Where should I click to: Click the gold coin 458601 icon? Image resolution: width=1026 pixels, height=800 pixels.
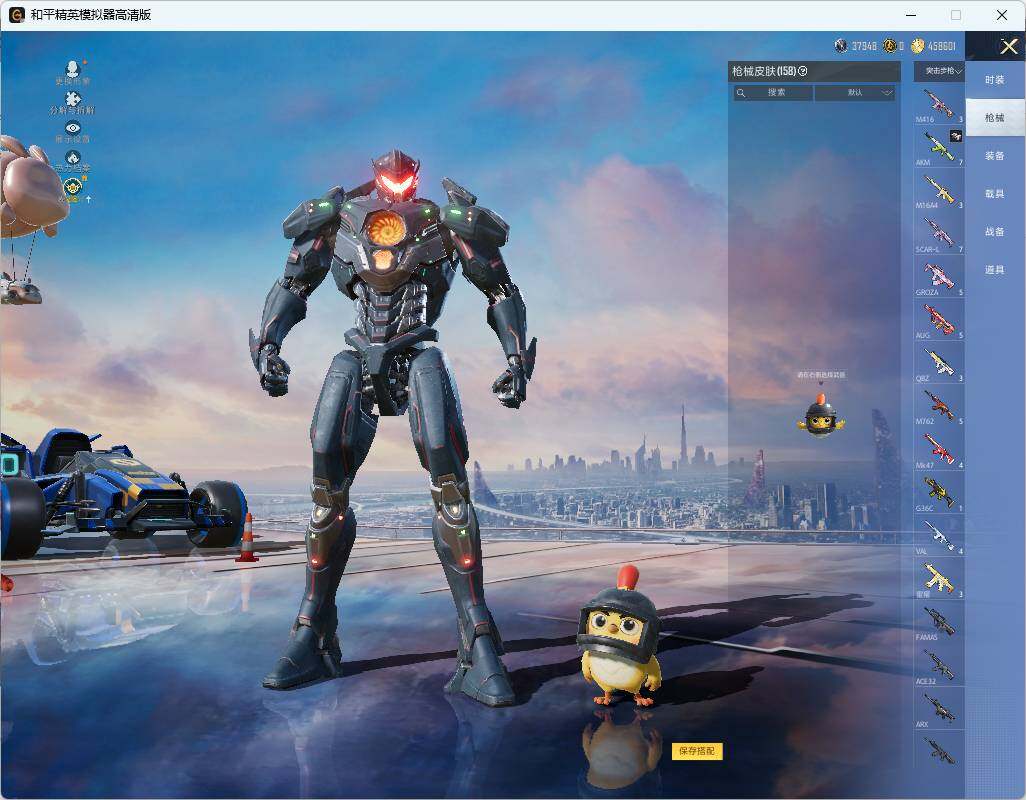[918, 46]
